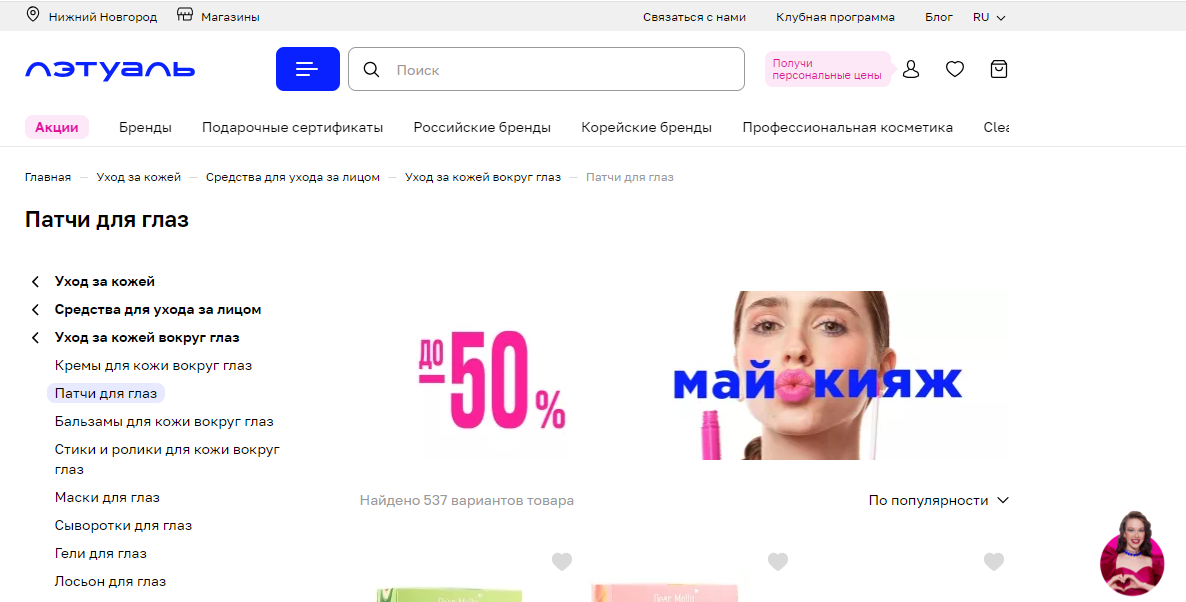Click the Лэтуаль logo
Image resolution: width=1186 pixels, height=602 pixels.
point(110,70)
